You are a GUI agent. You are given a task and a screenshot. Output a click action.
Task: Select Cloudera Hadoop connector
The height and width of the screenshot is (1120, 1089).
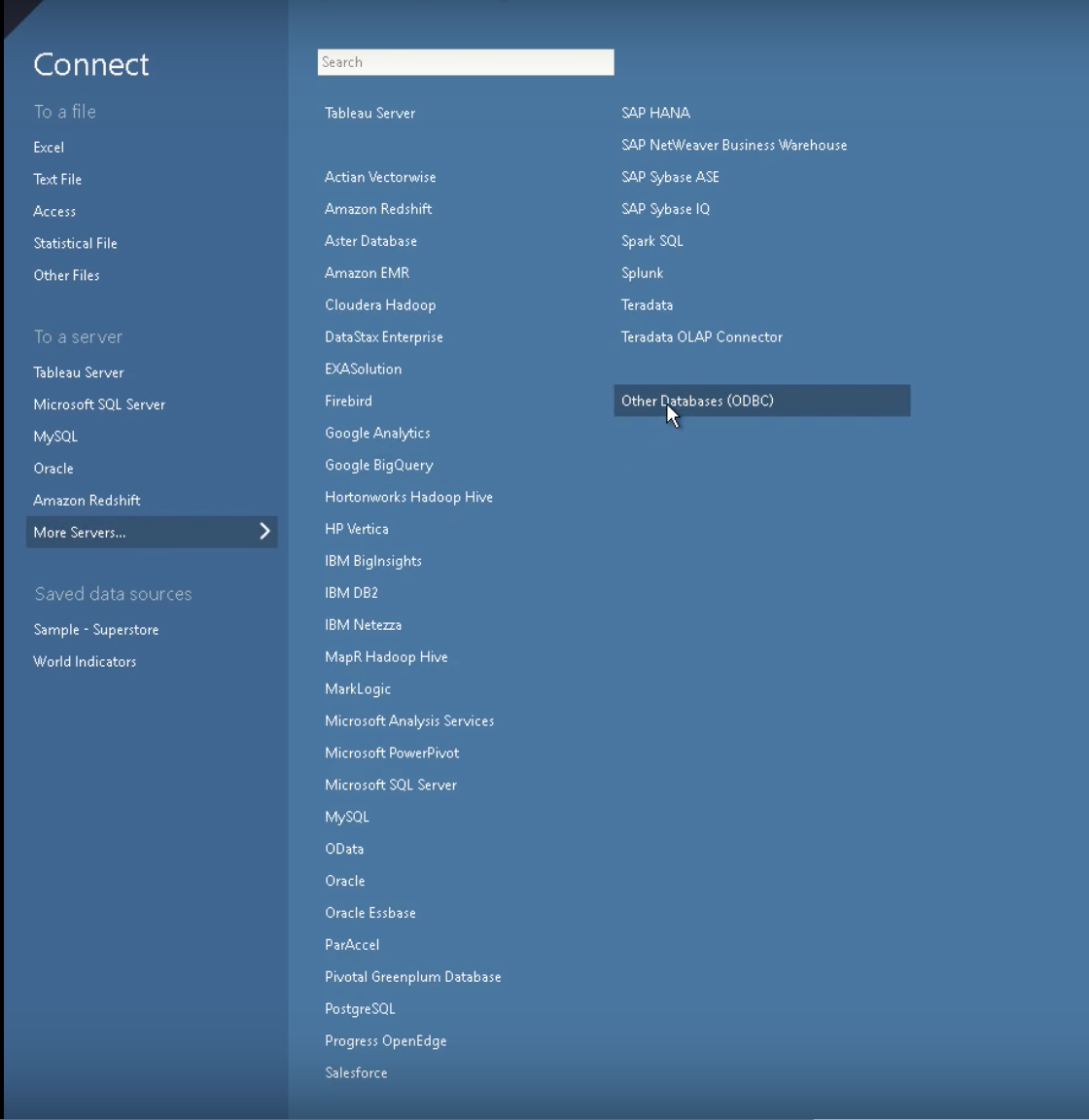380,305
